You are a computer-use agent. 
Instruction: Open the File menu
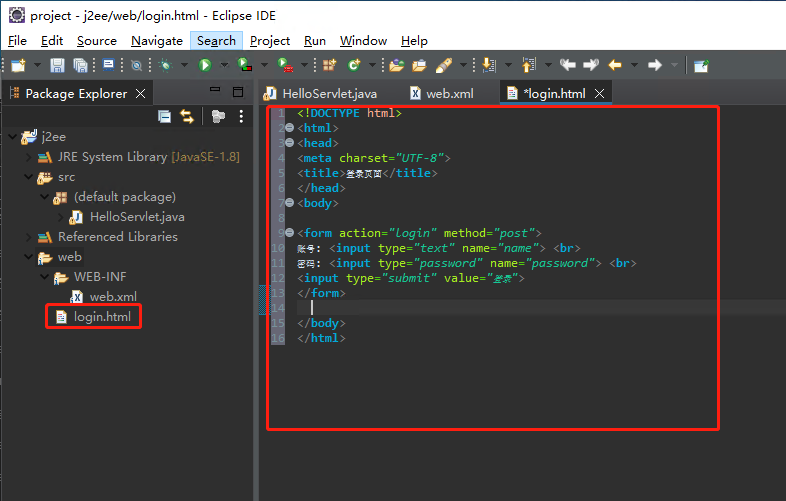18,41
